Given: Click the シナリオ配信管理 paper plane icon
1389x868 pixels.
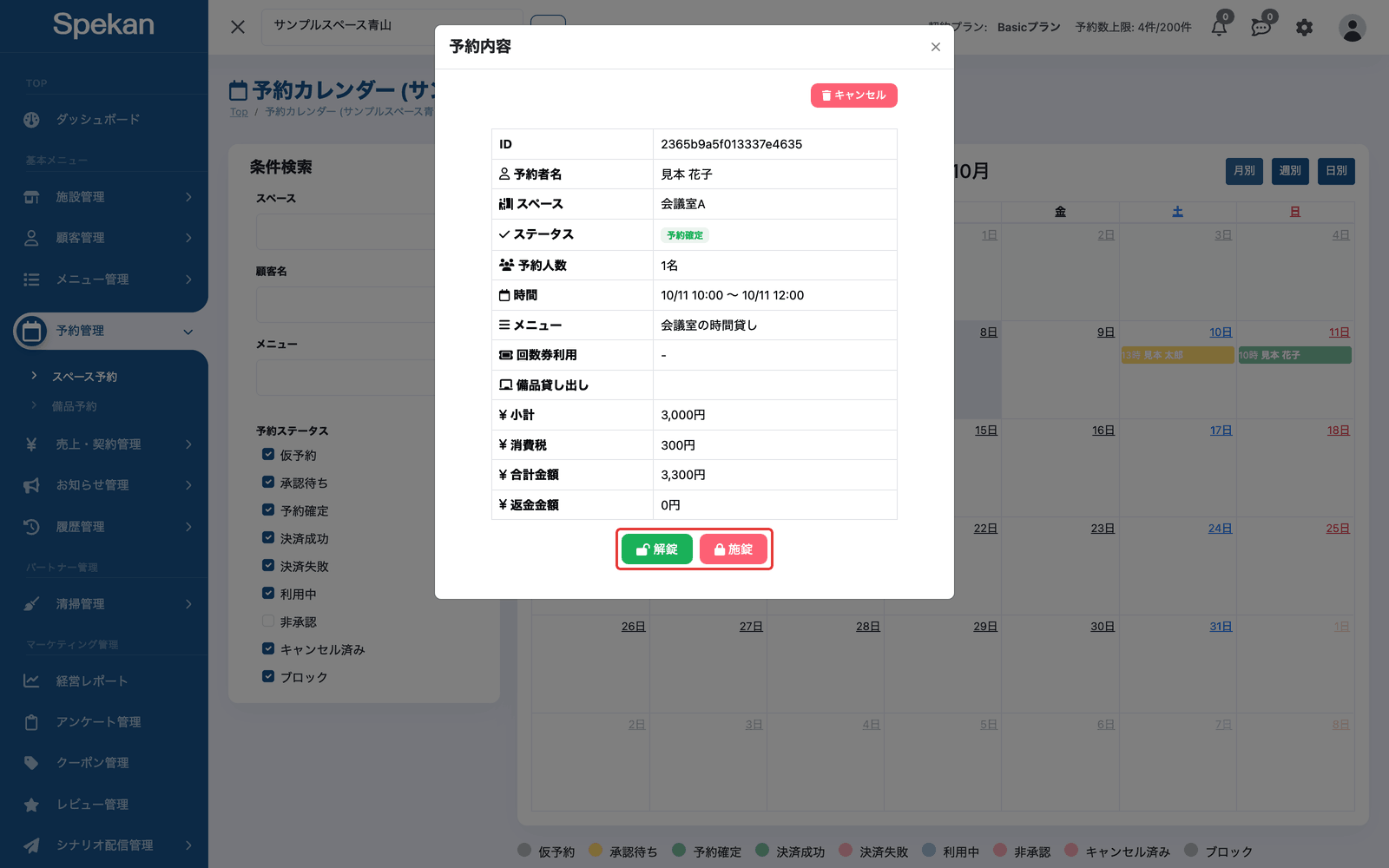Looking at the screenshot, I should click(31, 845).
